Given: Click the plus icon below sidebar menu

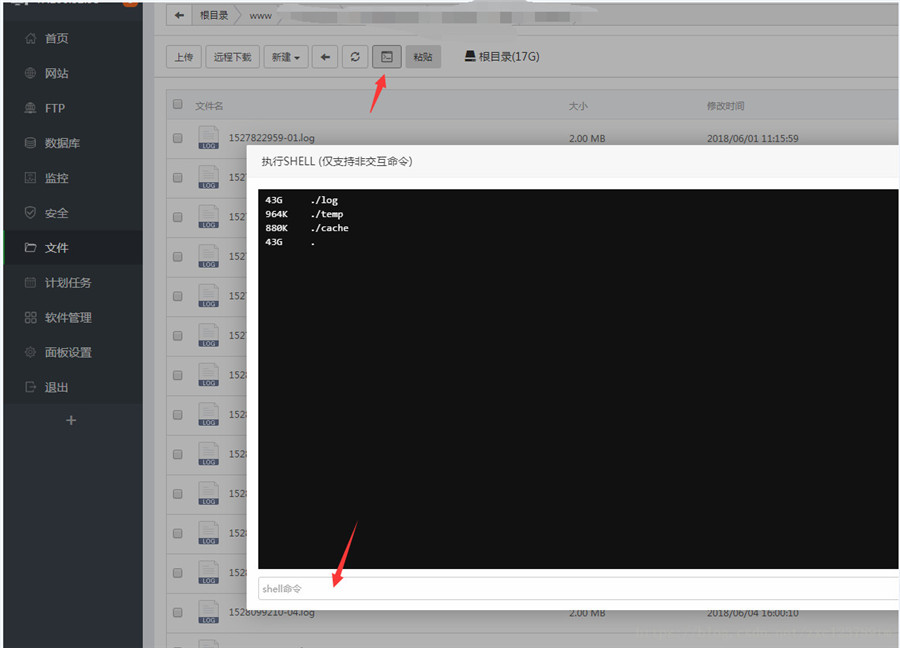Looking at the screenshot, I should pos(71,420).
